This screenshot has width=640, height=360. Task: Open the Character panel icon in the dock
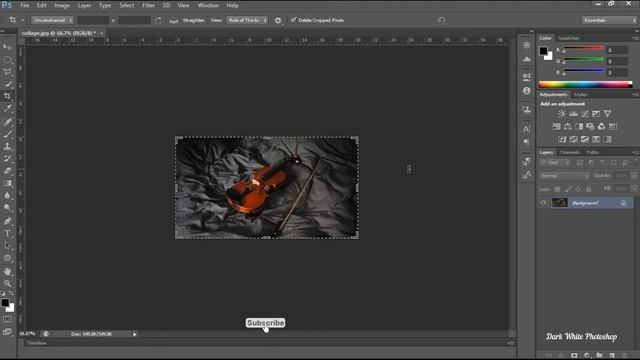point(527,129)
